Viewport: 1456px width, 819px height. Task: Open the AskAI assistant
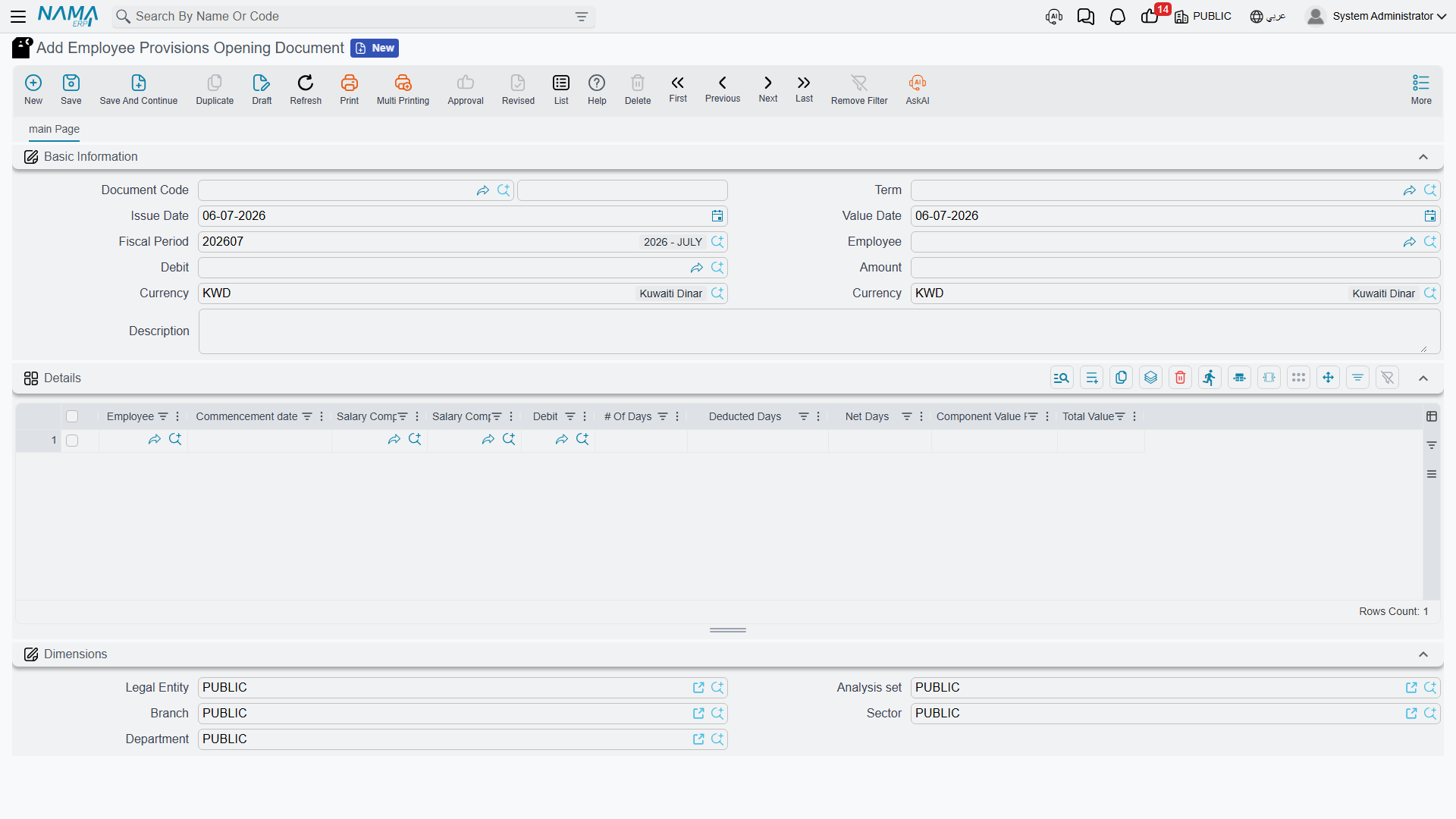coord(917,89)
